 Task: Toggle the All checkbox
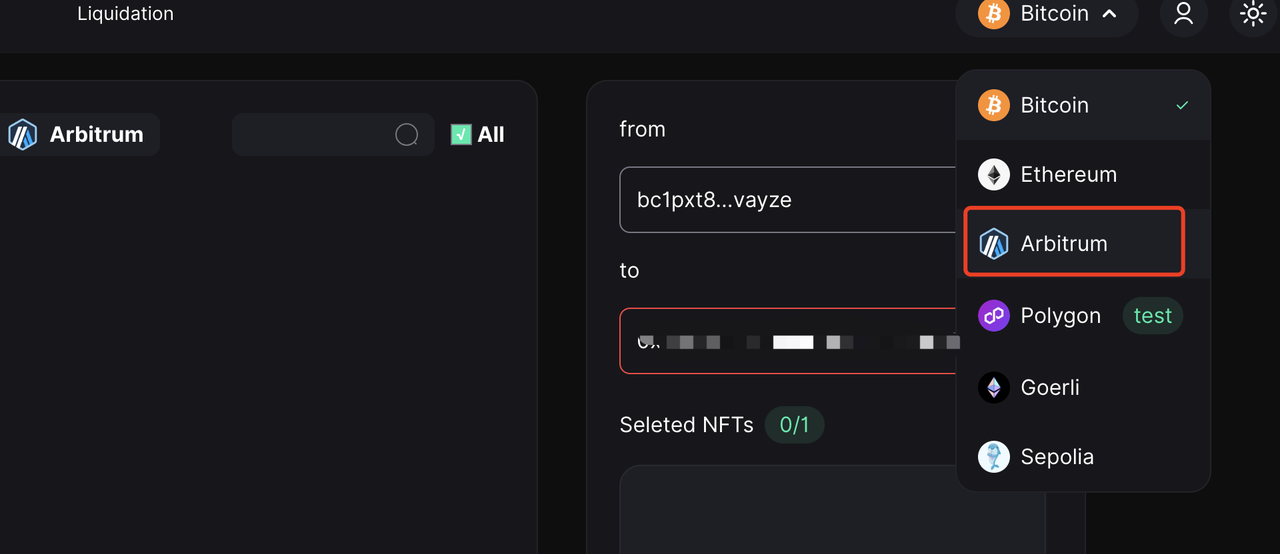point(461,134)
